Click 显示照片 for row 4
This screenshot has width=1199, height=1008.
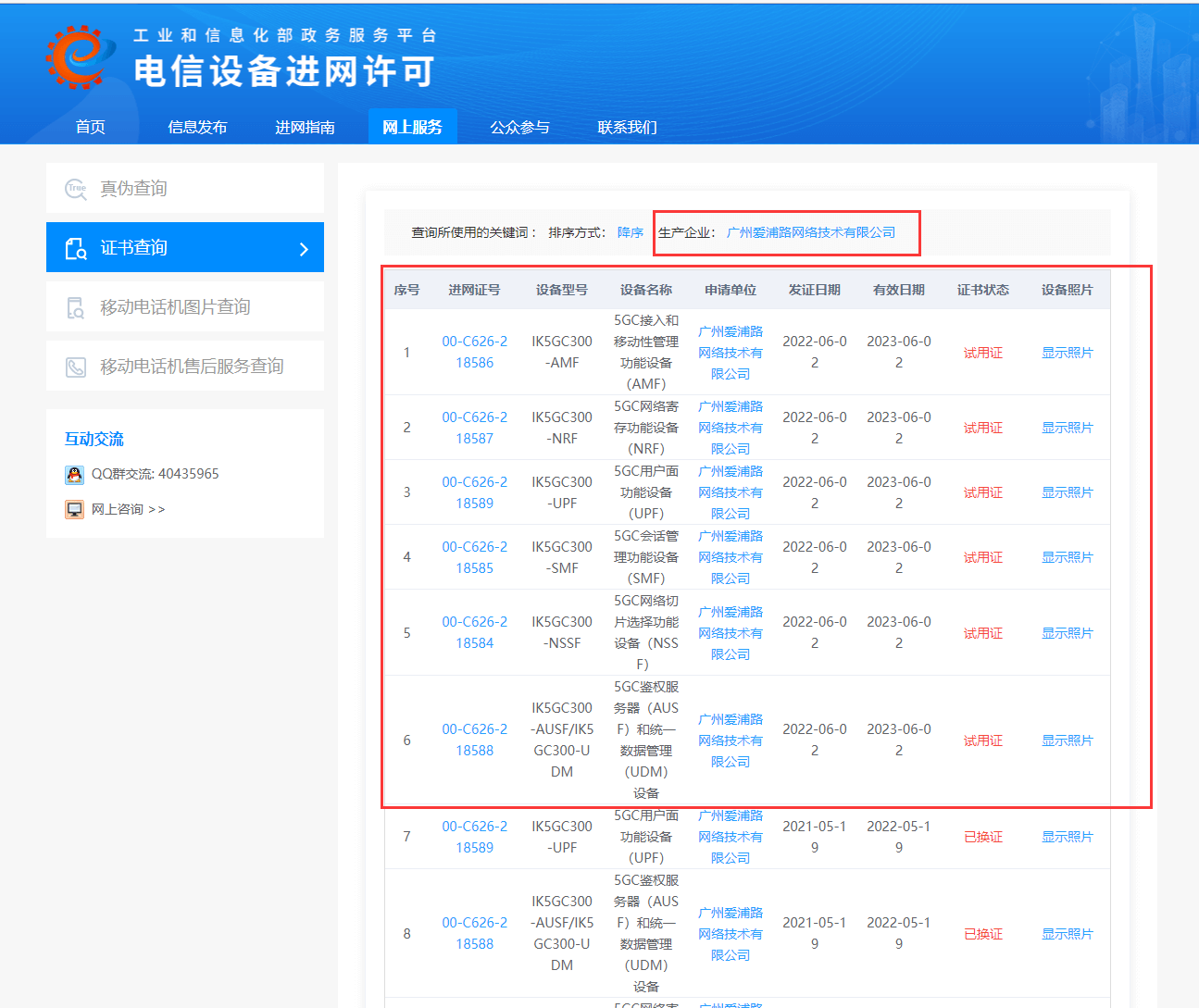click(x=1067, y=557)
